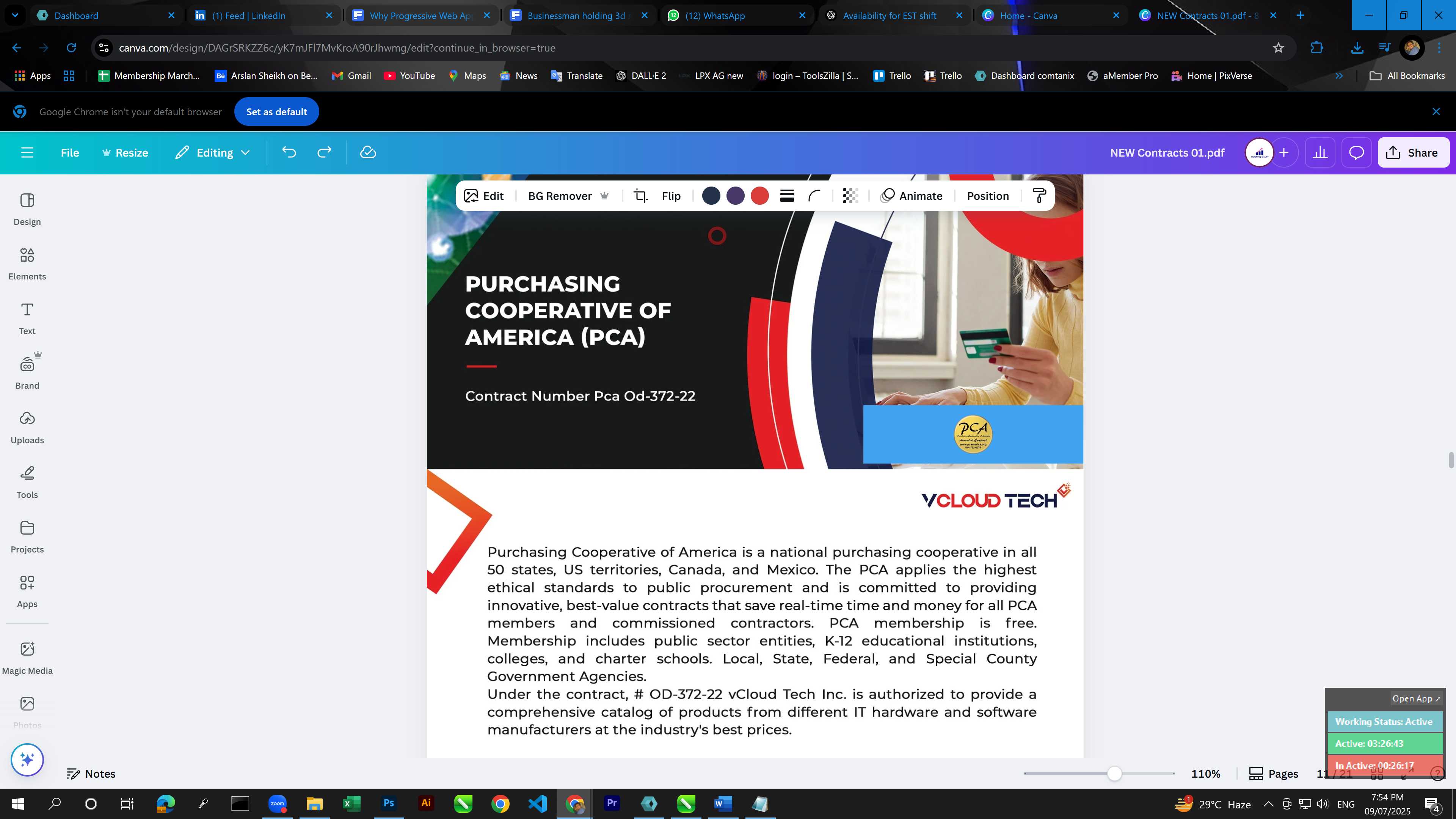Dismiss the default browser notification bar
This screenshot has height=819, width=1456.
(1436, 112)
